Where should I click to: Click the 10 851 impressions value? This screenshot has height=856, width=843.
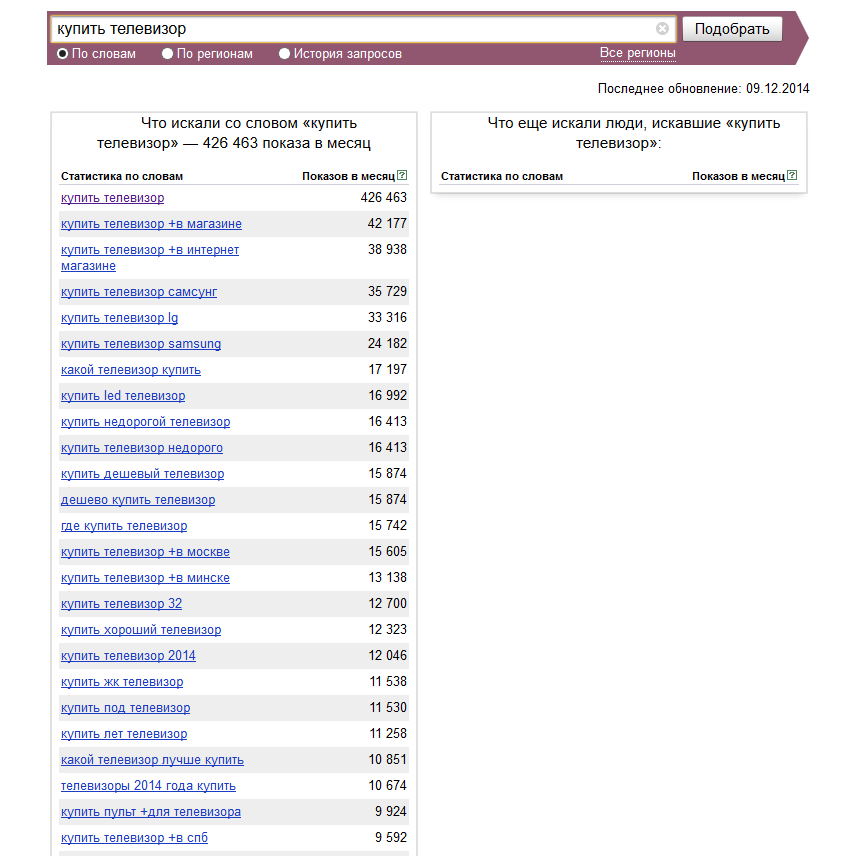pyautogui.click(x=387, y=760)
